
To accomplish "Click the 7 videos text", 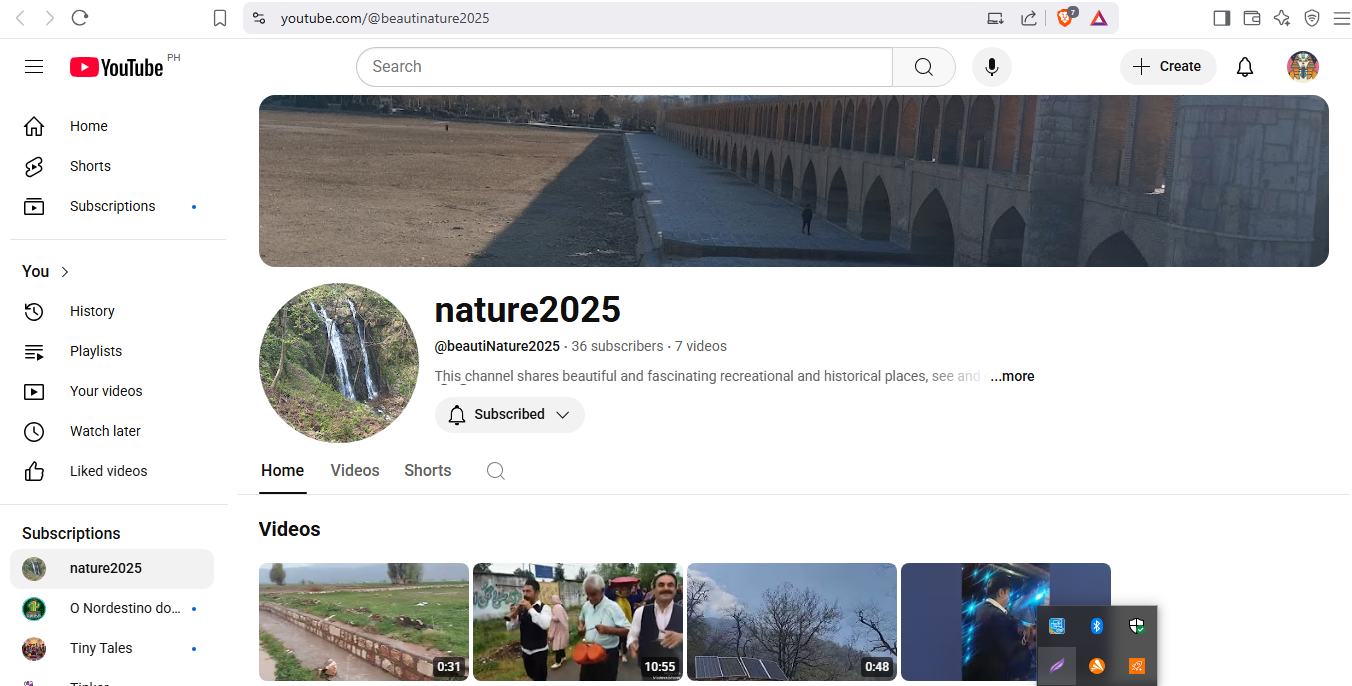I will [x=701, y=347].
